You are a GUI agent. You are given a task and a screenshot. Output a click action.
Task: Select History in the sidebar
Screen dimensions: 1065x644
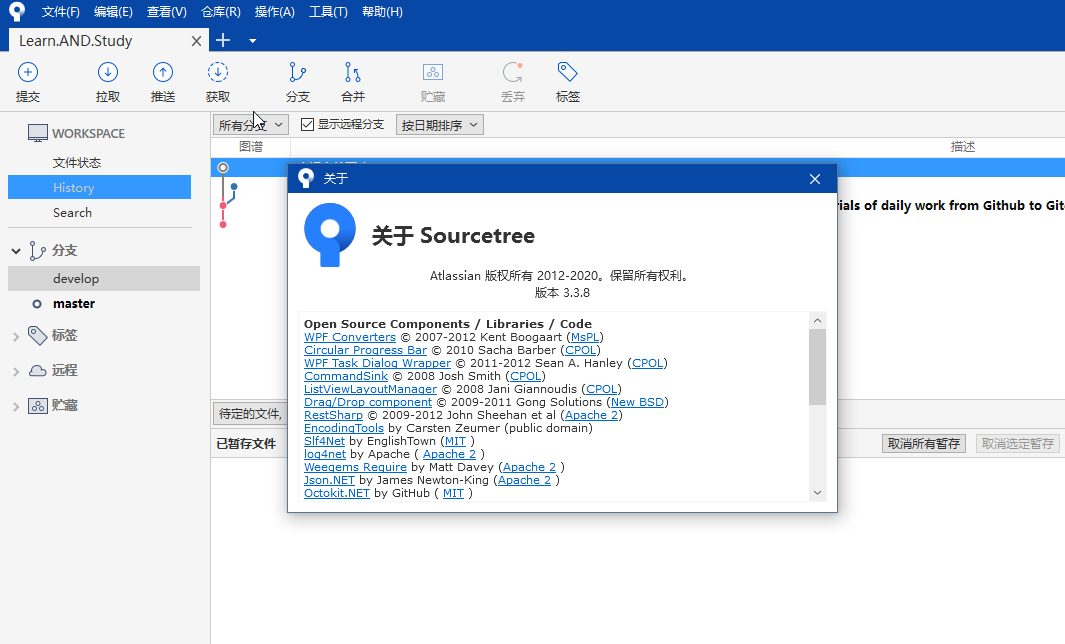point(99,187)
